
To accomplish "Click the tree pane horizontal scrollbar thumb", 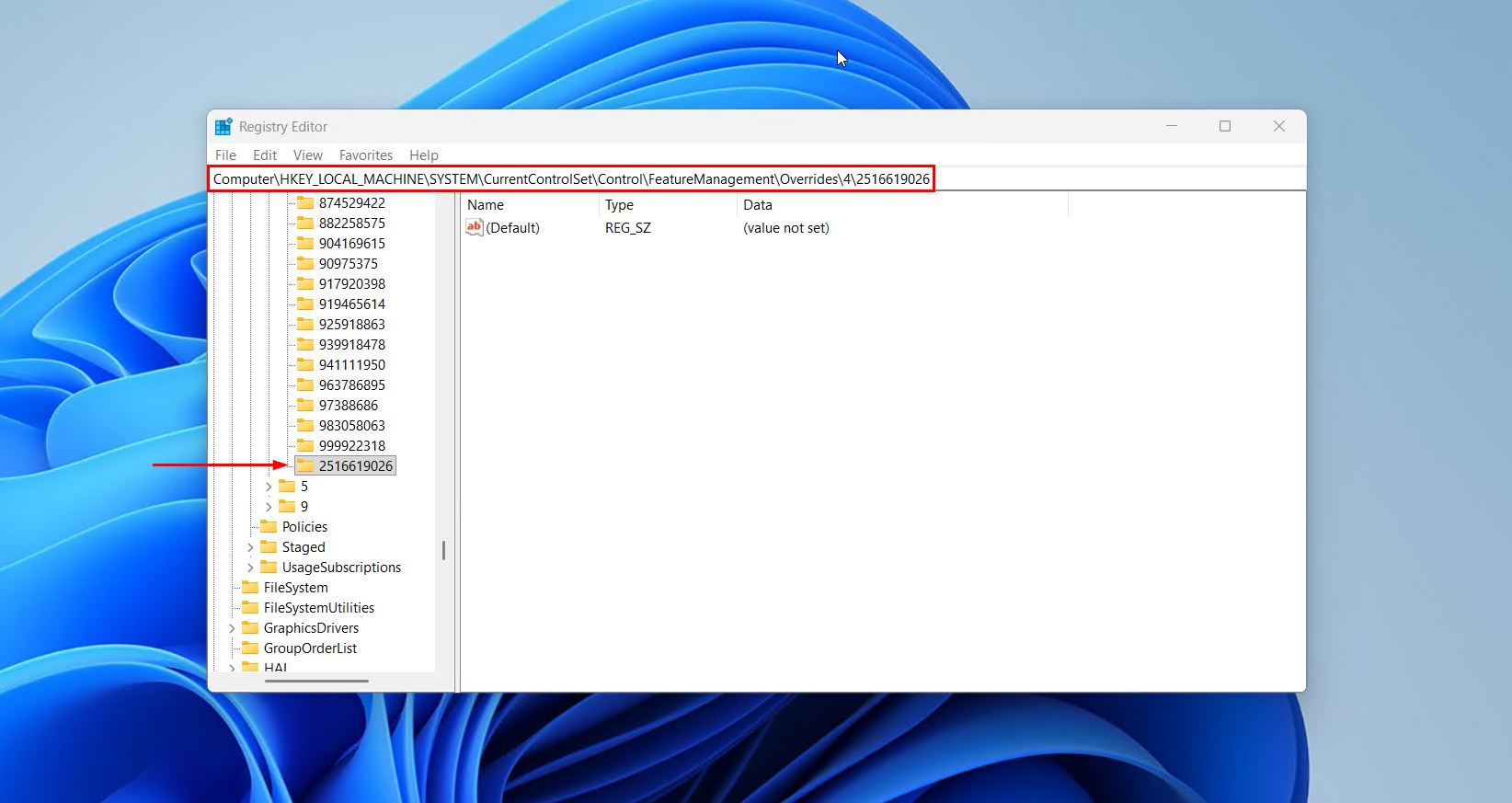I will click(316, 682).
